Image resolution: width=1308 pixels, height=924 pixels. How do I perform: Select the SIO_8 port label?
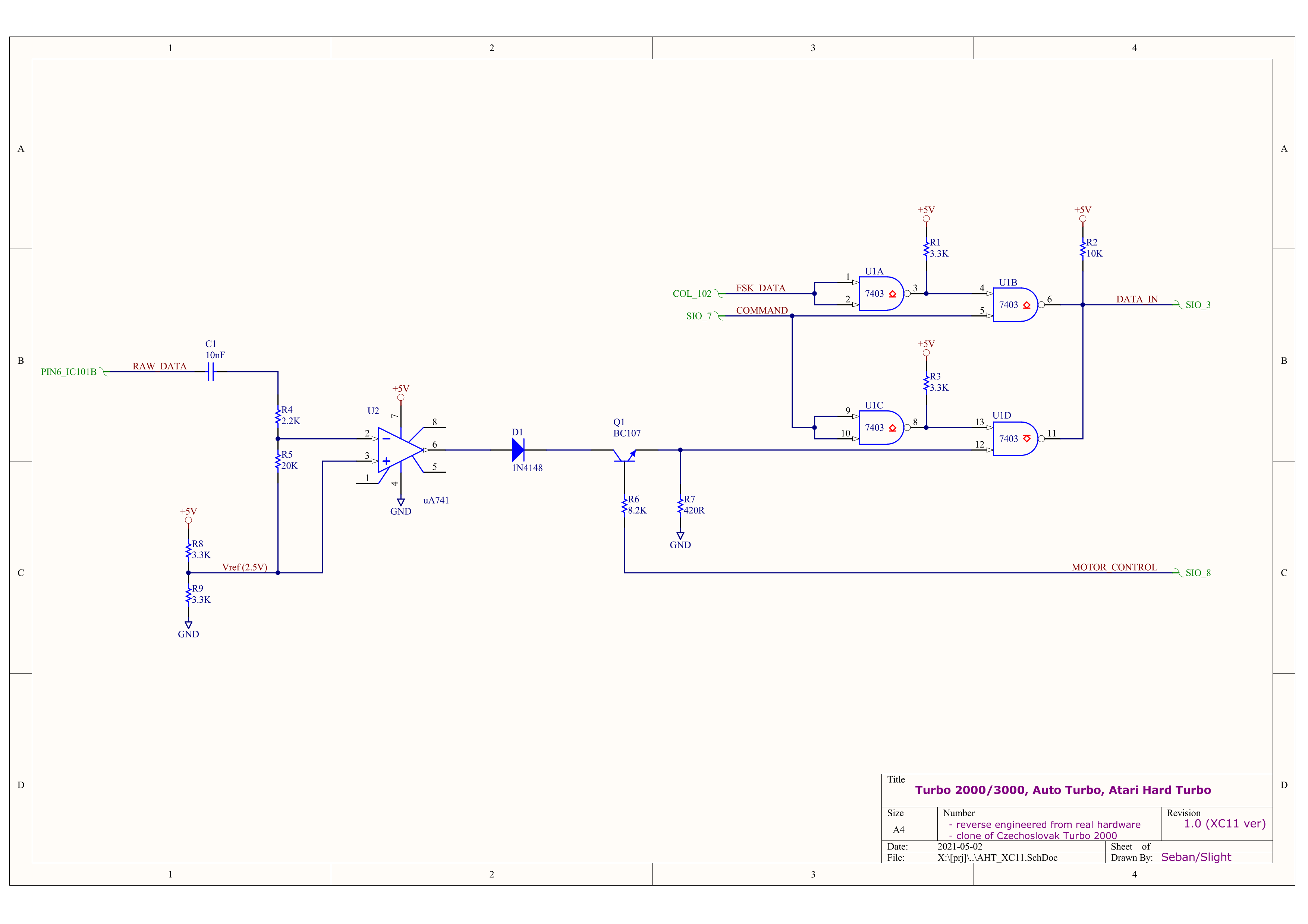(1198, 573)
